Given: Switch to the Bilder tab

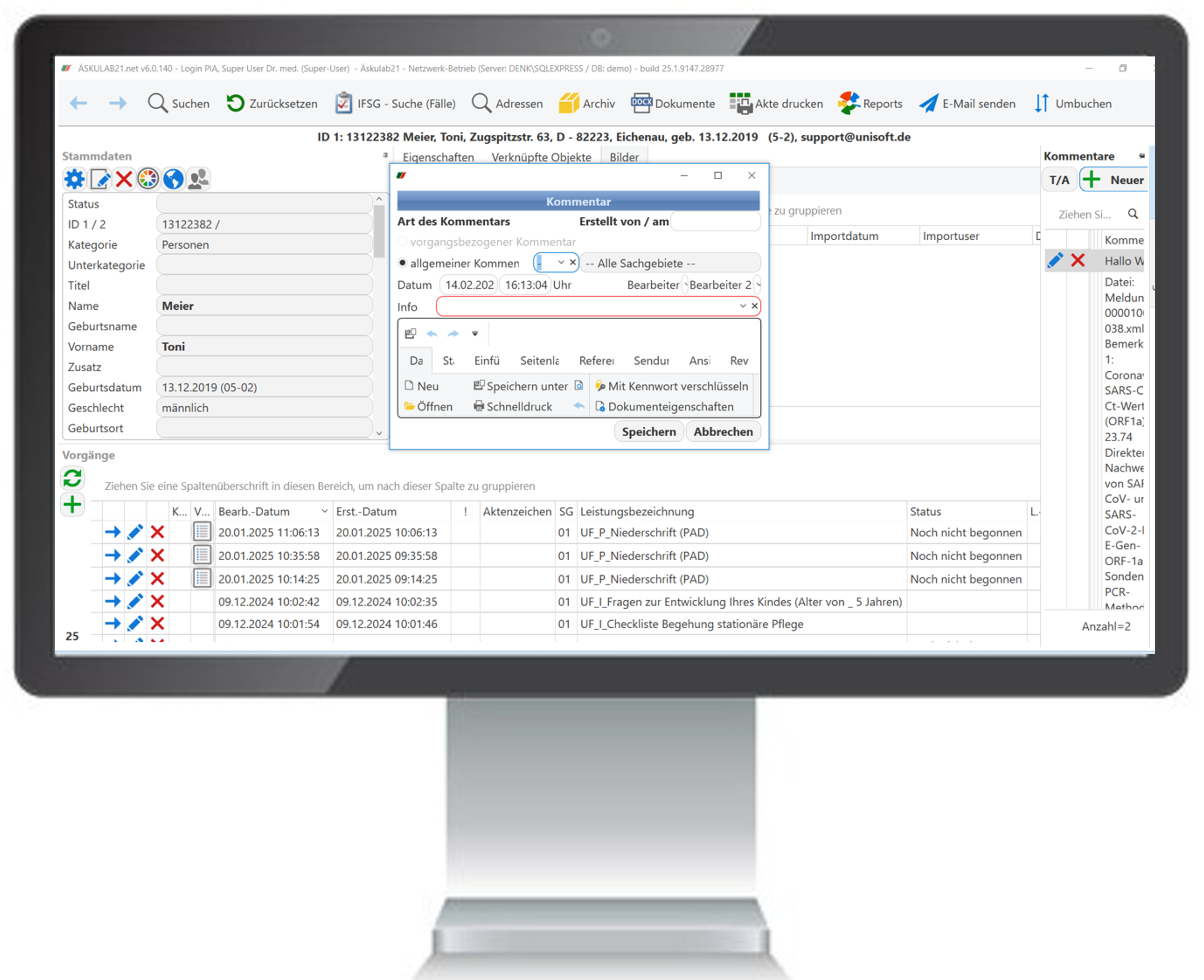Looking at the screenshot, I should 624,157.
